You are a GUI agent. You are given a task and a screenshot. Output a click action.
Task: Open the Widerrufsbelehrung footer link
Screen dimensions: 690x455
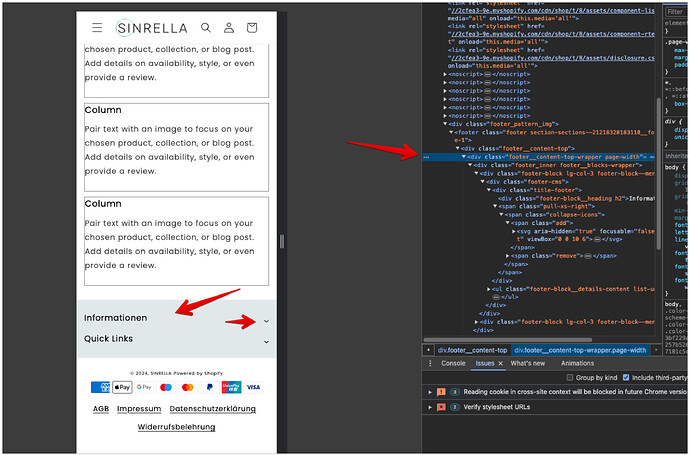[x=176, y=427]
